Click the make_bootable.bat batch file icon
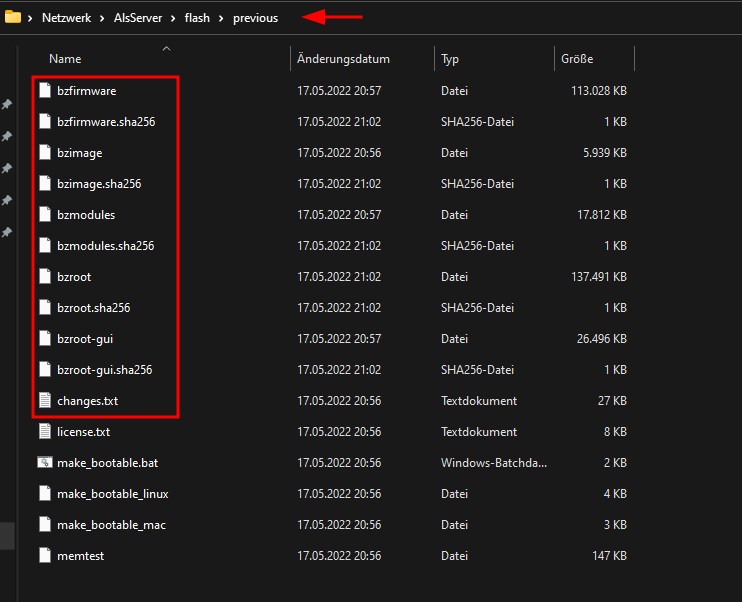Image resolution: width=742 pixels, height=602 pixels. point(45,462)
